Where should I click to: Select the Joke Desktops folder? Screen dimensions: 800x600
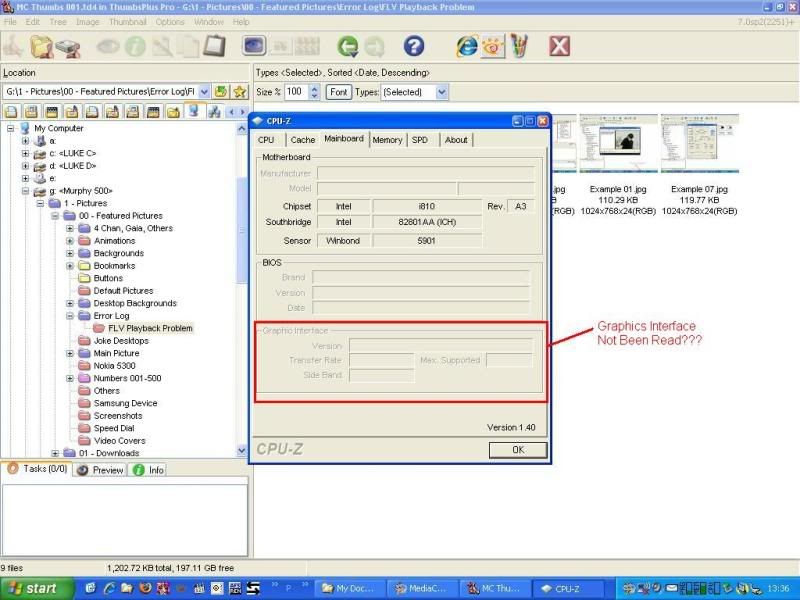121,341
